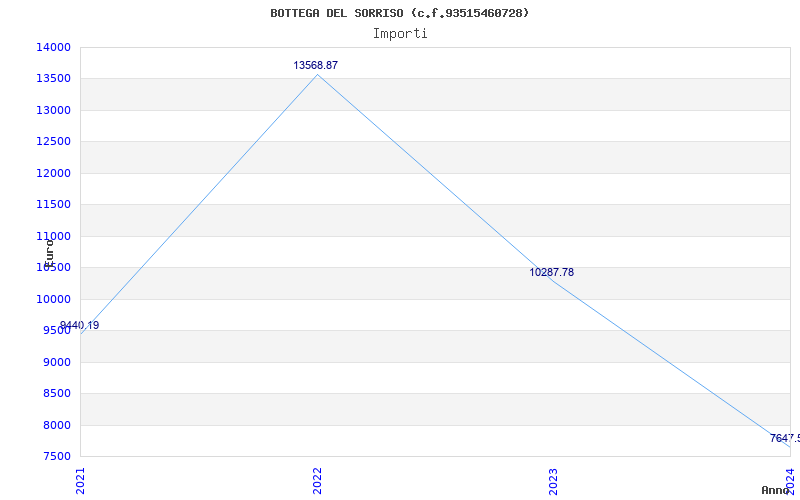Click the Importi subtitle
This screenshot has width=800, height=500.
[399, 34]
